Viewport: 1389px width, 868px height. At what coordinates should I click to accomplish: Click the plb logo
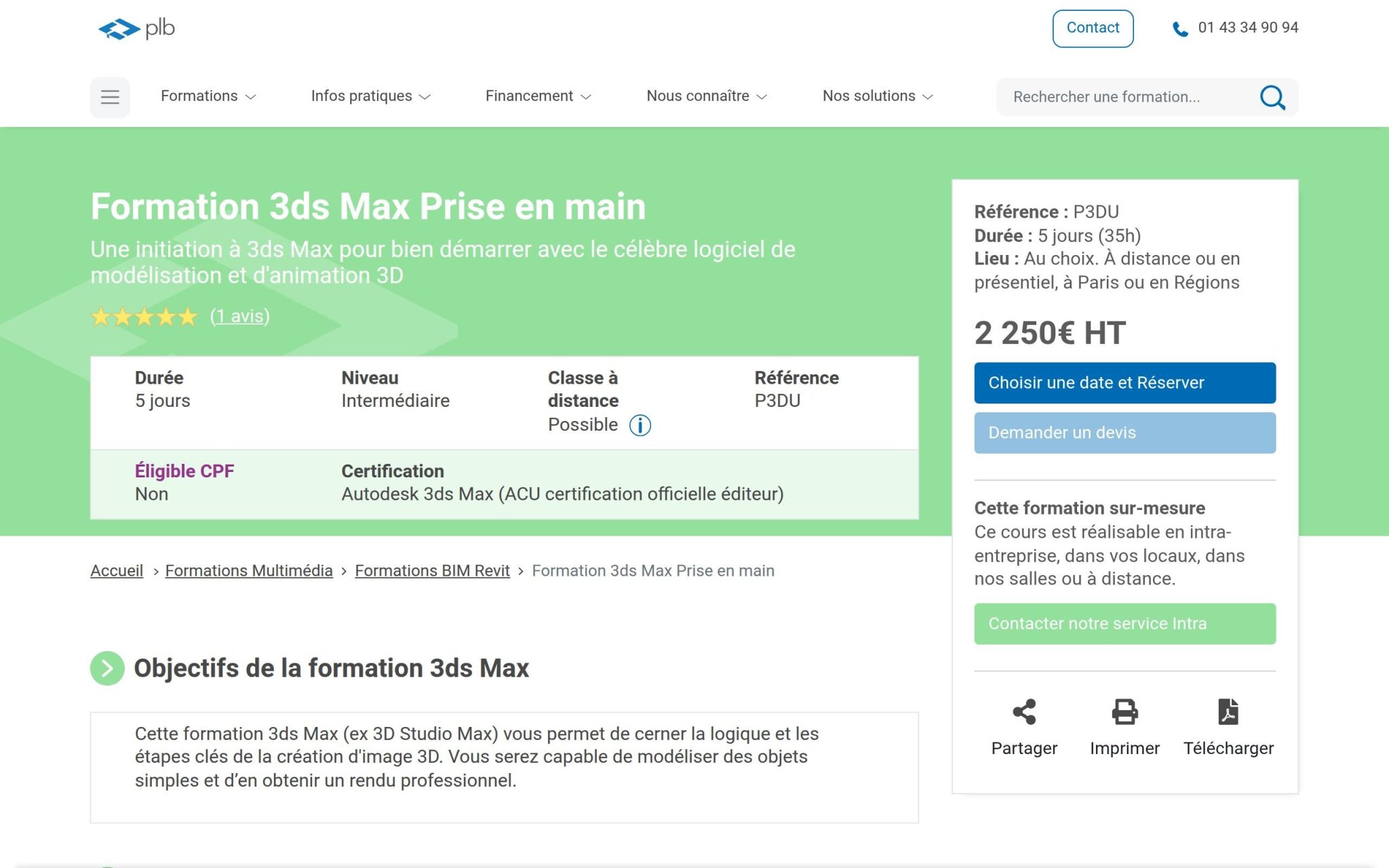tap(137, 28)
